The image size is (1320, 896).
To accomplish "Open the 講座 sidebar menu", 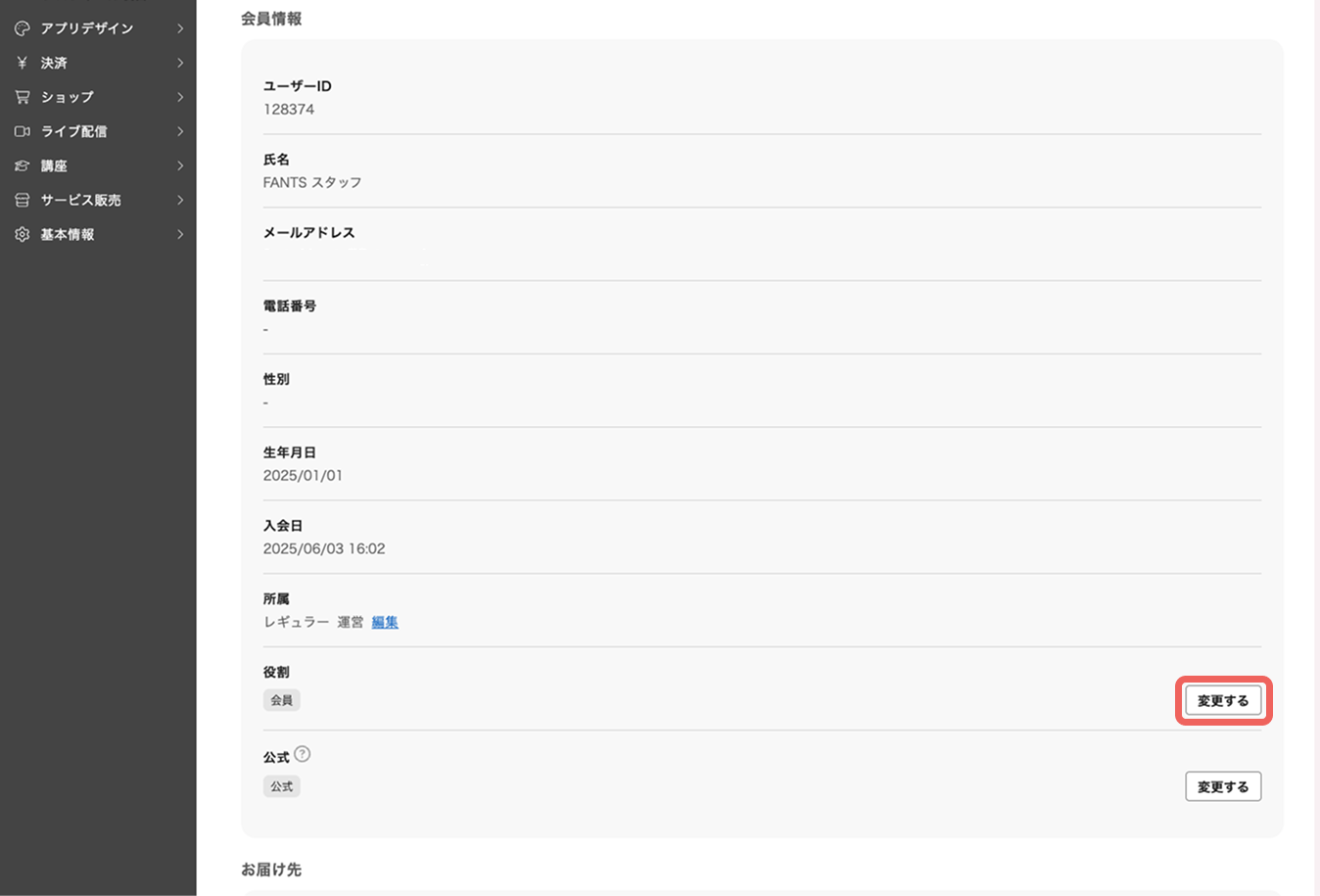I will coord(98,165).
